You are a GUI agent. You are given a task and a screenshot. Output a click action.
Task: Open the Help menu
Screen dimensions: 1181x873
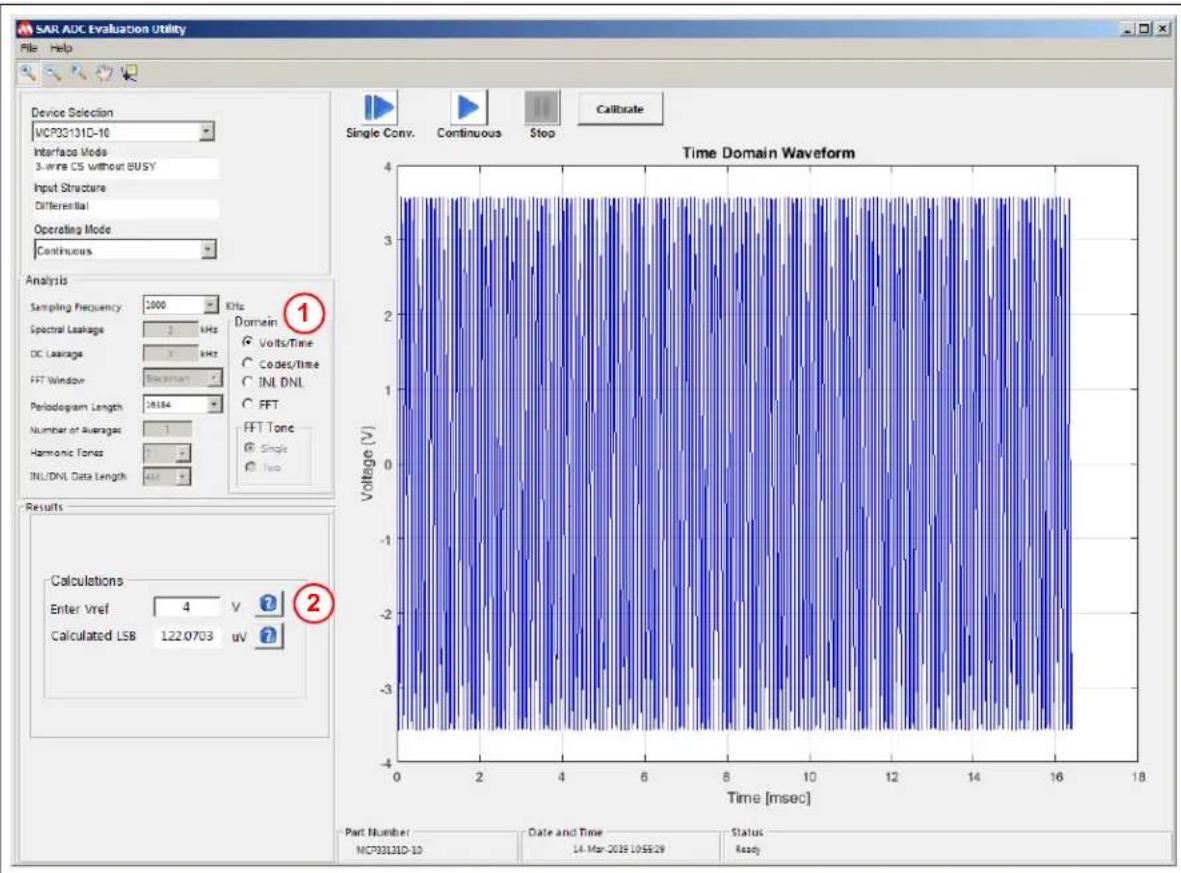62,47
